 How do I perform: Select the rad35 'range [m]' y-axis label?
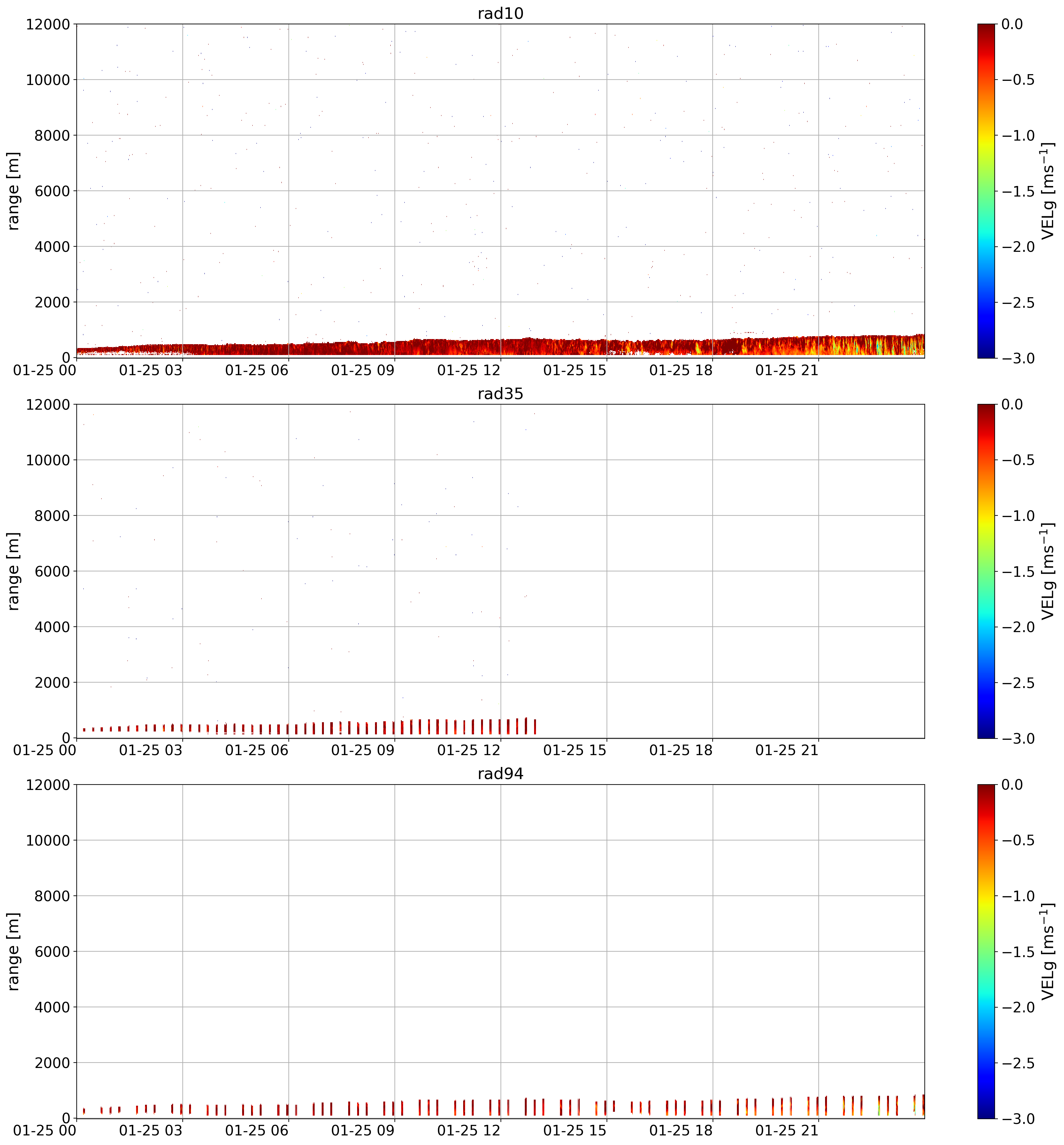point(13,571)
